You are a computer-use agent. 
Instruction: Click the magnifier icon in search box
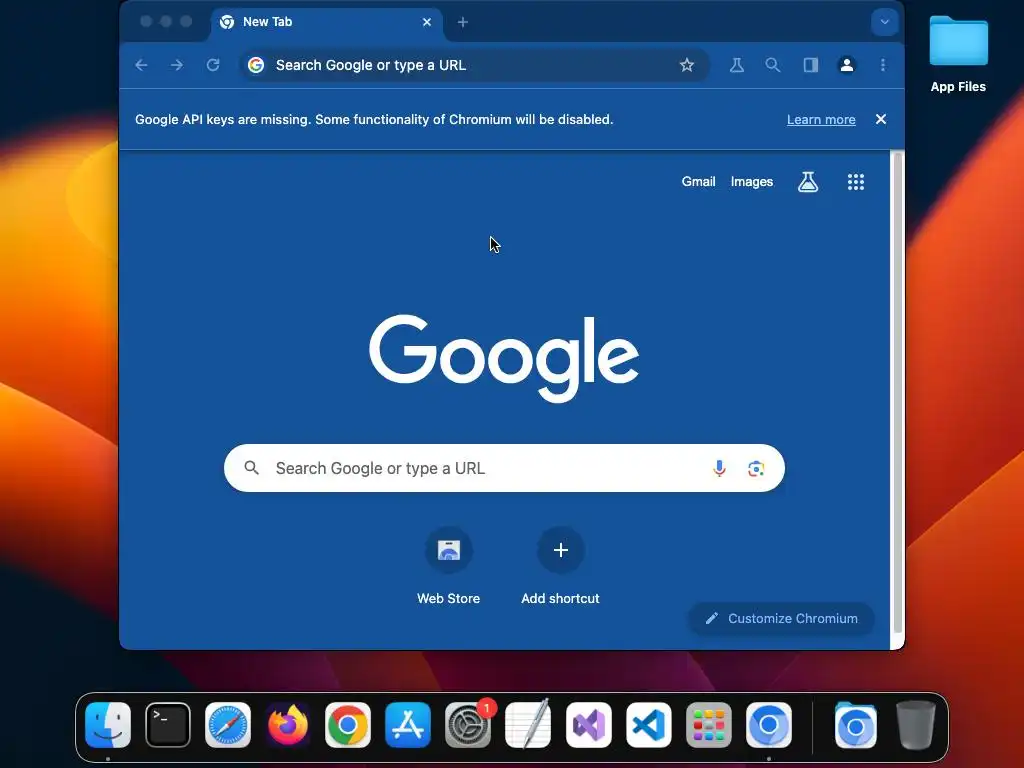(x=251, y=468)
